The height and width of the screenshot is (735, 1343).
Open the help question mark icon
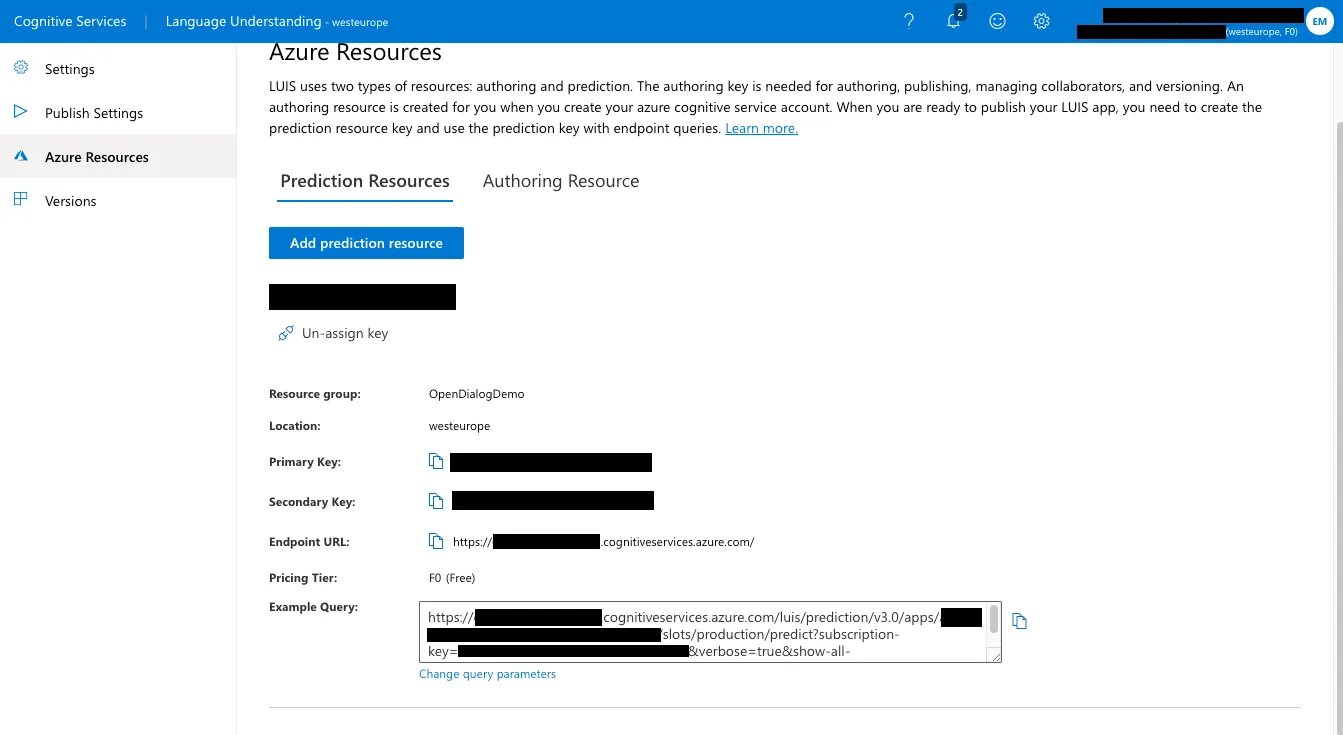pyautogui.click(x=909, y=21)
